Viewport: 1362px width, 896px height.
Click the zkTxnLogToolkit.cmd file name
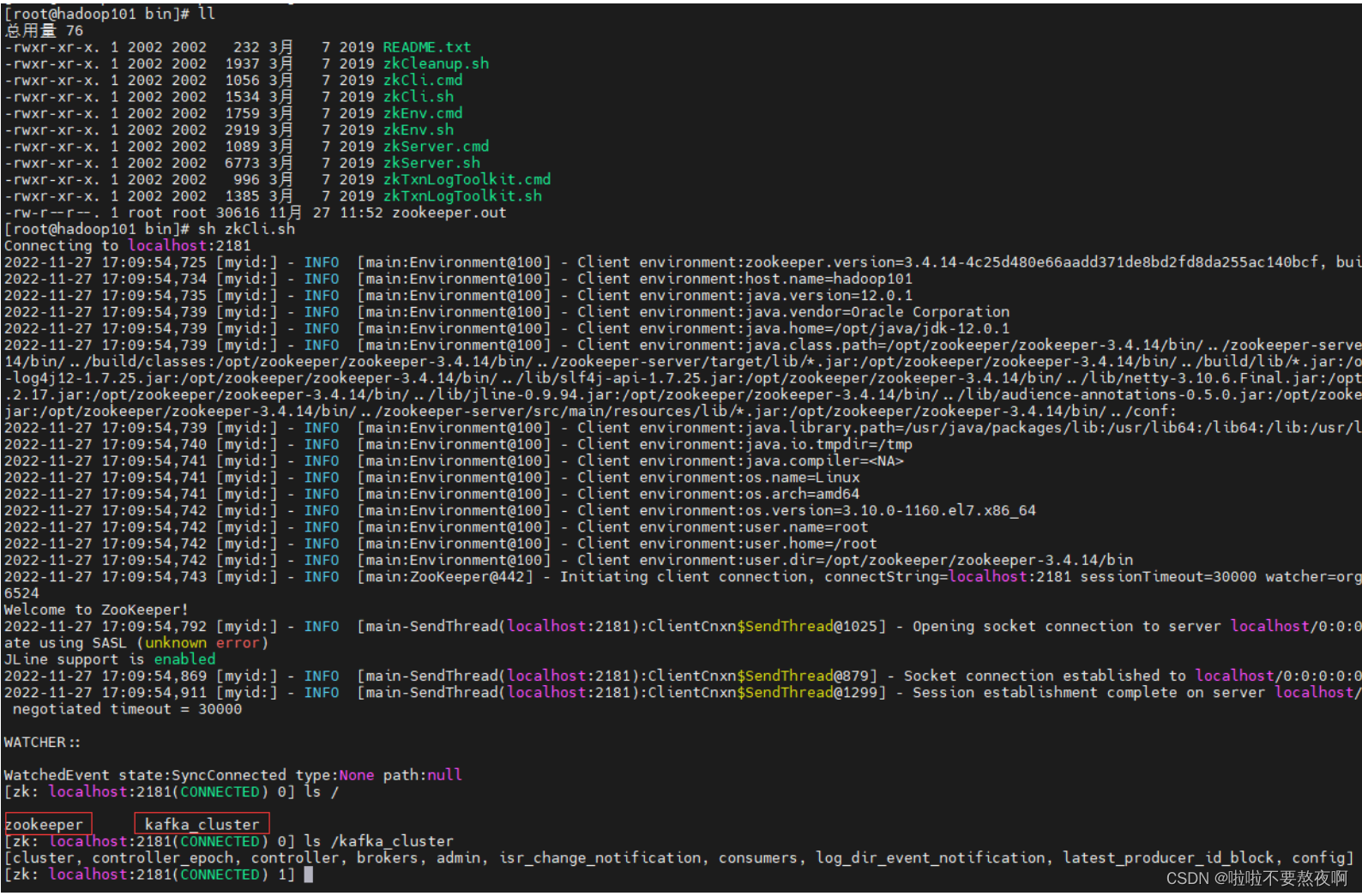click(467, 179)
